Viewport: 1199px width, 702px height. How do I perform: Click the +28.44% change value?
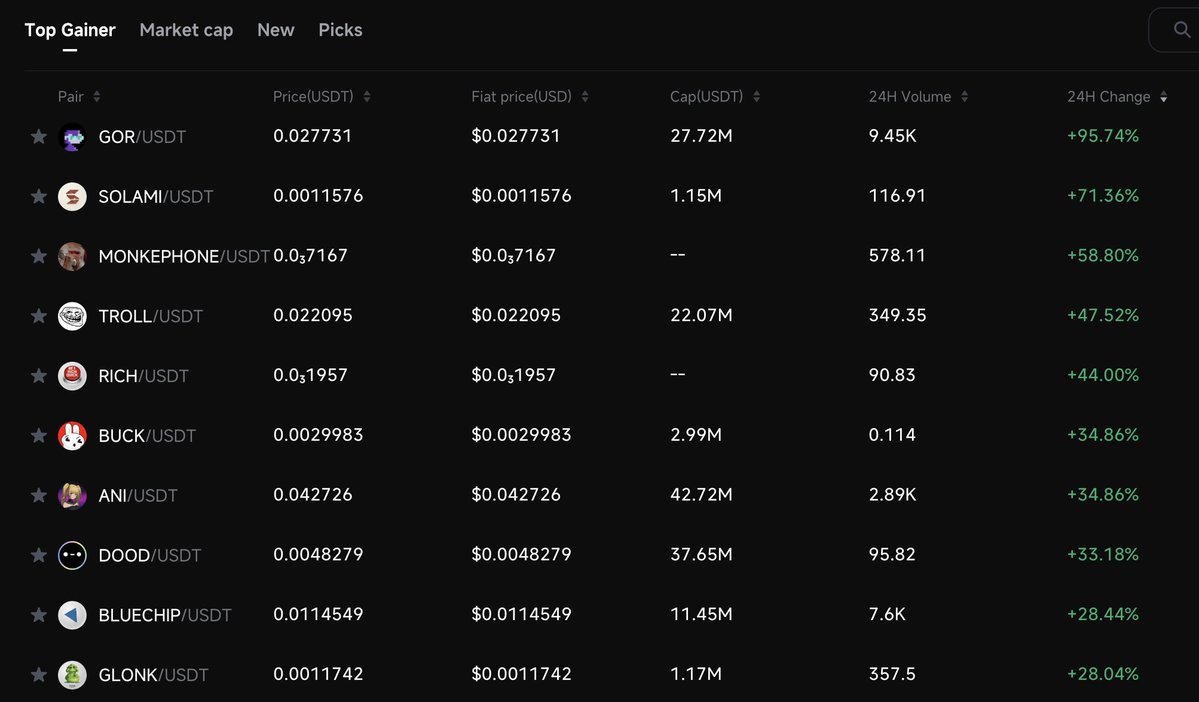(1103, 613)
